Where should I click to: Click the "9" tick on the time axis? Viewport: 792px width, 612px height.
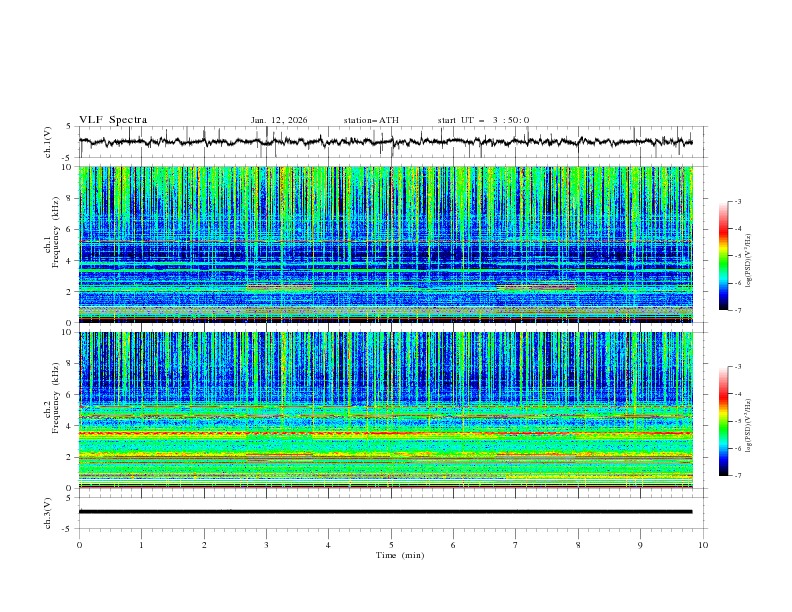tap(640, 545)
